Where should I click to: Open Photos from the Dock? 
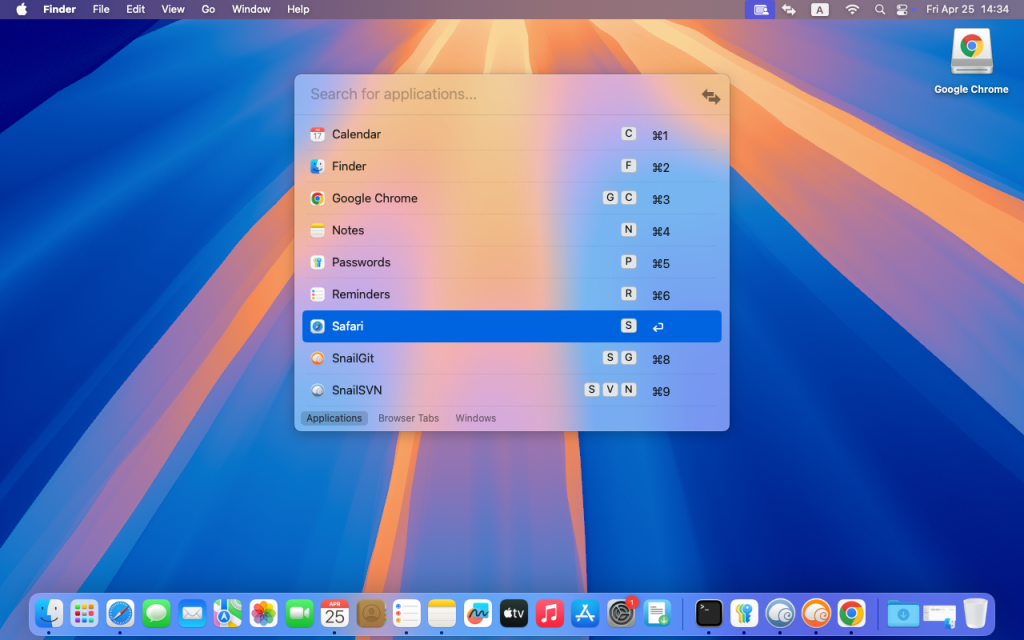[x=263, y=614]
